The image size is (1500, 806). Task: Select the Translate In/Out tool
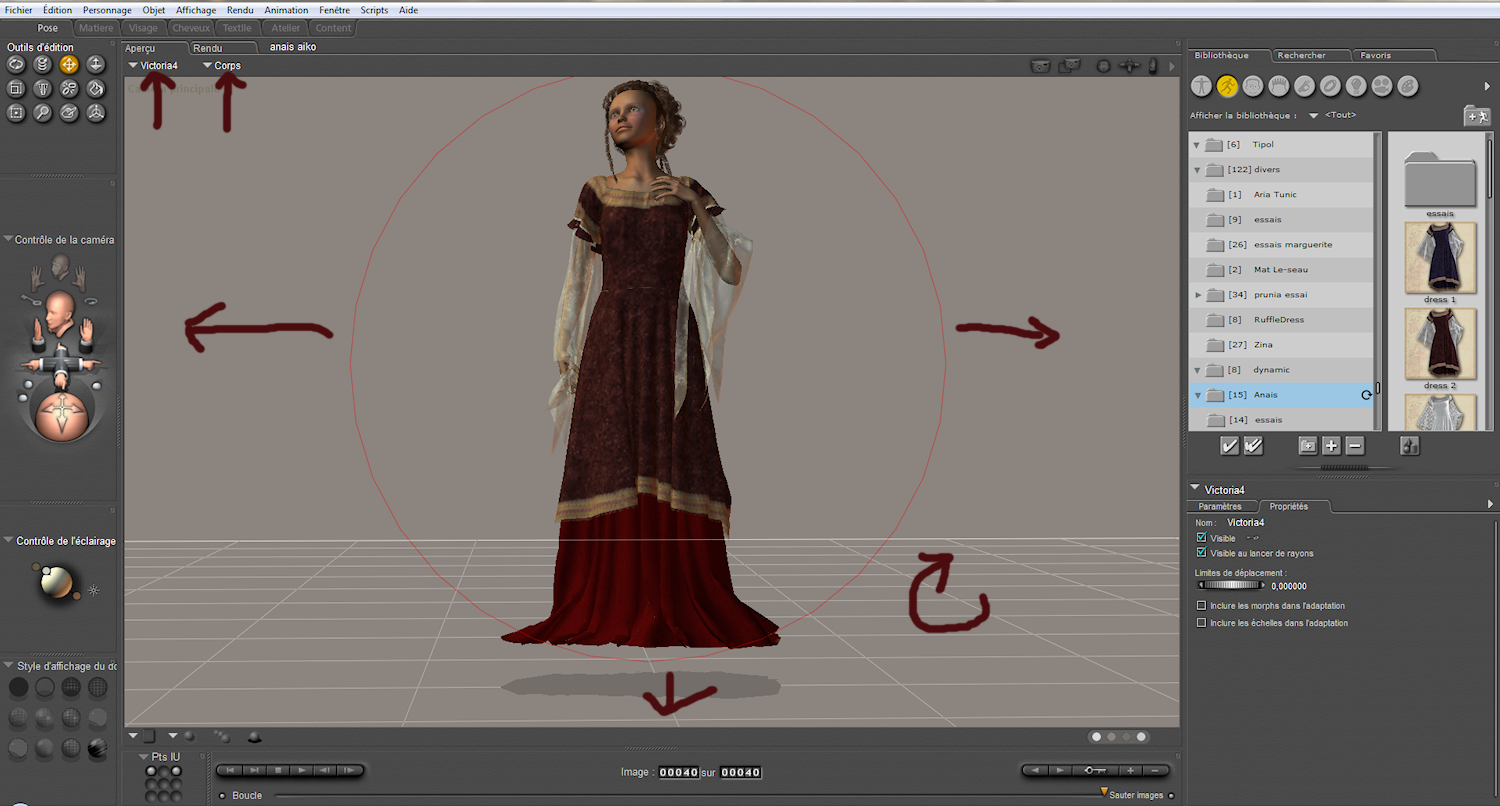[x=95, y=64]
